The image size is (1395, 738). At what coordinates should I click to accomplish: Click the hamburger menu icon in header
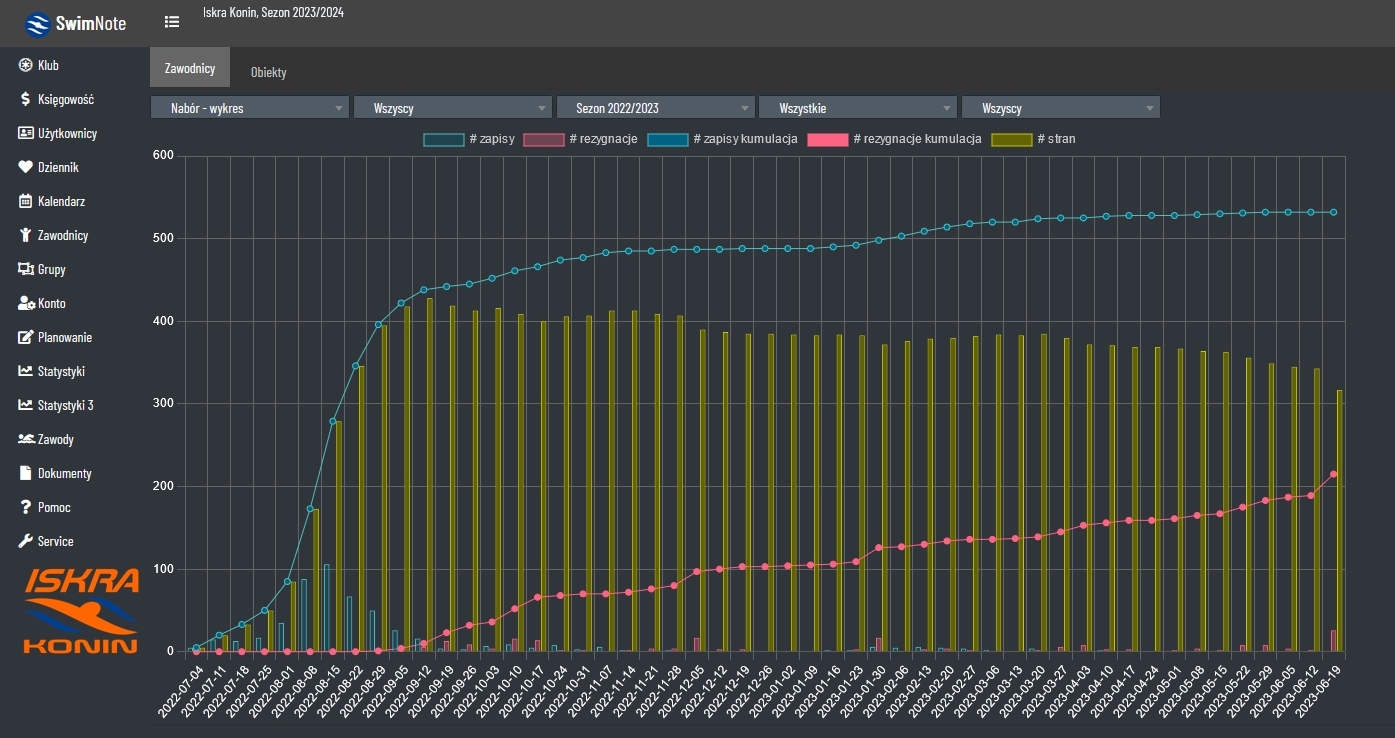tap(172, 22)
